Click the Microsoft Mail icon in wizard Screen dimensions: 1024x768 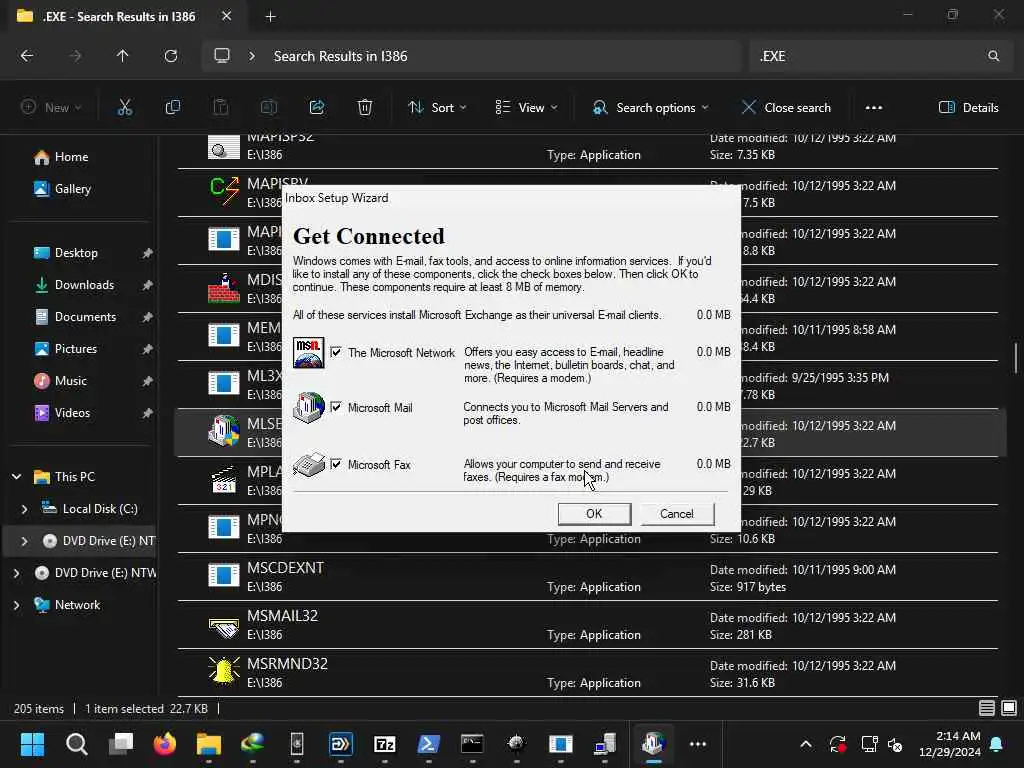pos(308,408)
